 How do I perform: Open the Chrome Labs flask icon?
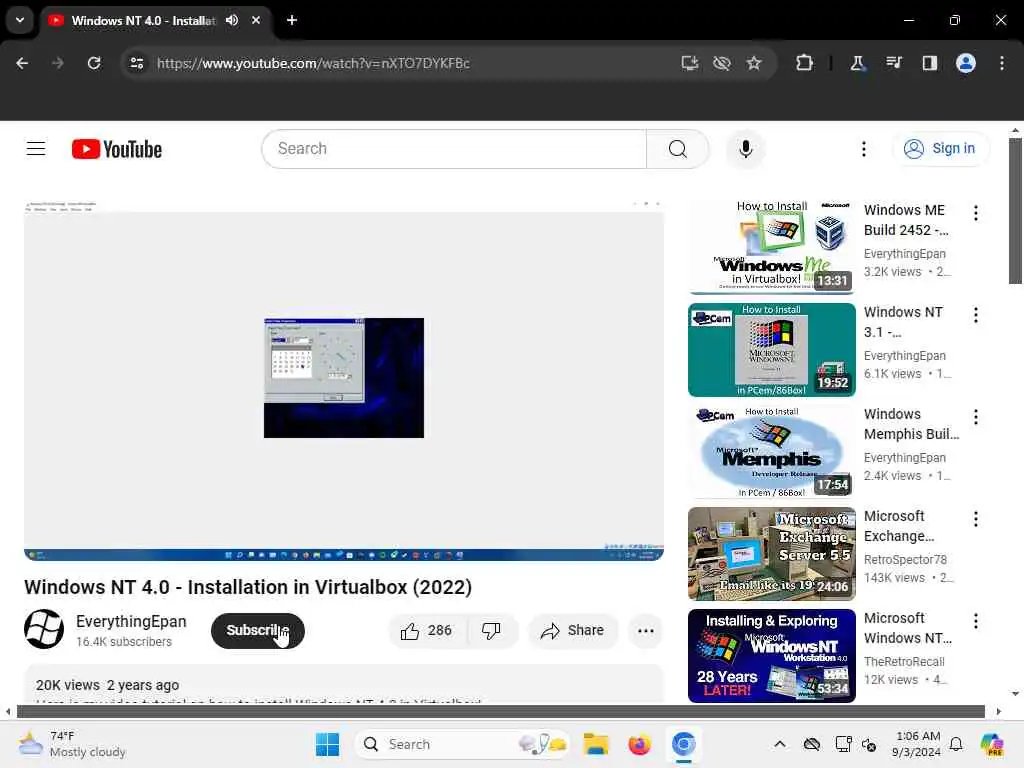(x=857, y=63)
